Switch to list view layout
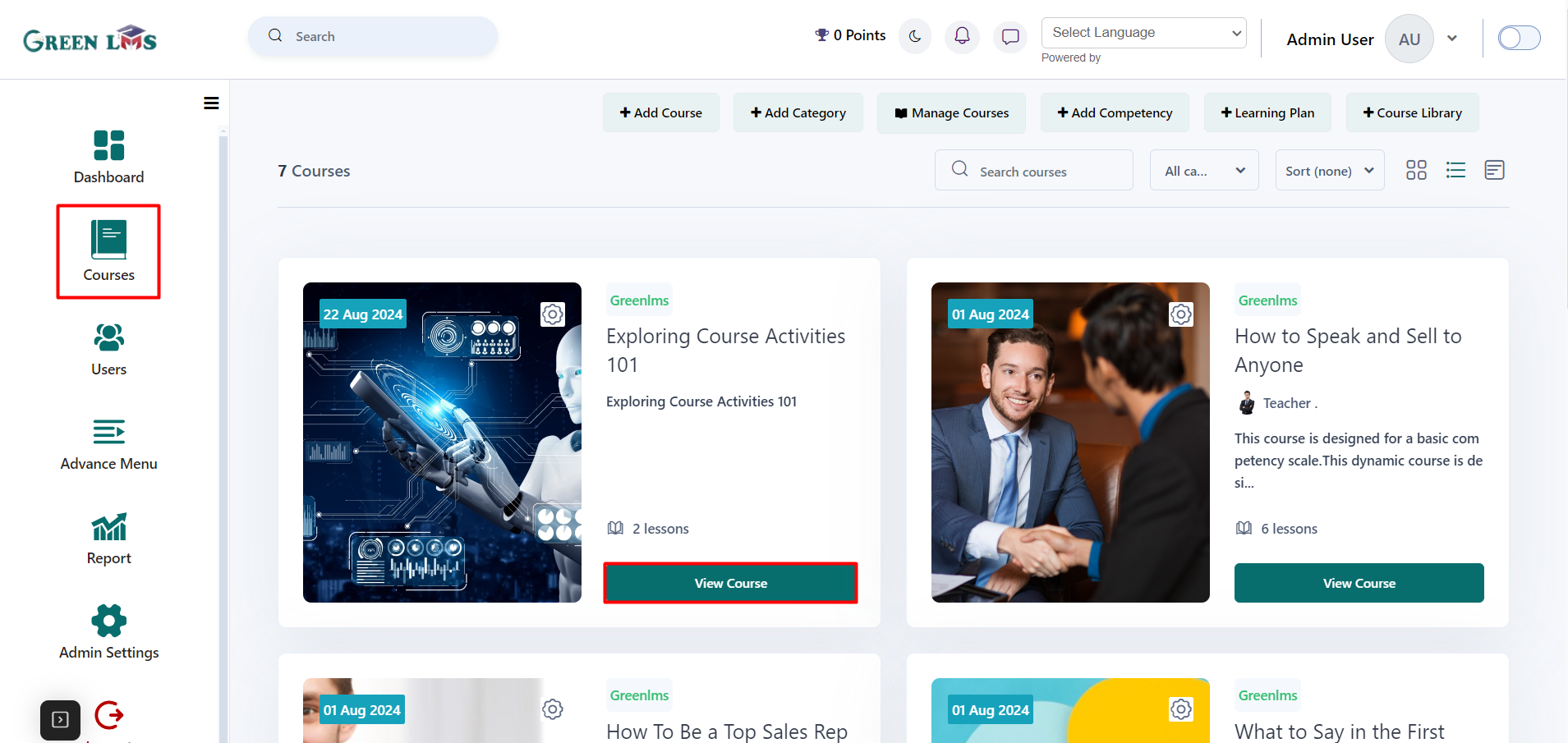The height and width of the screenshot is (743, 1568). pos(1455,170)
